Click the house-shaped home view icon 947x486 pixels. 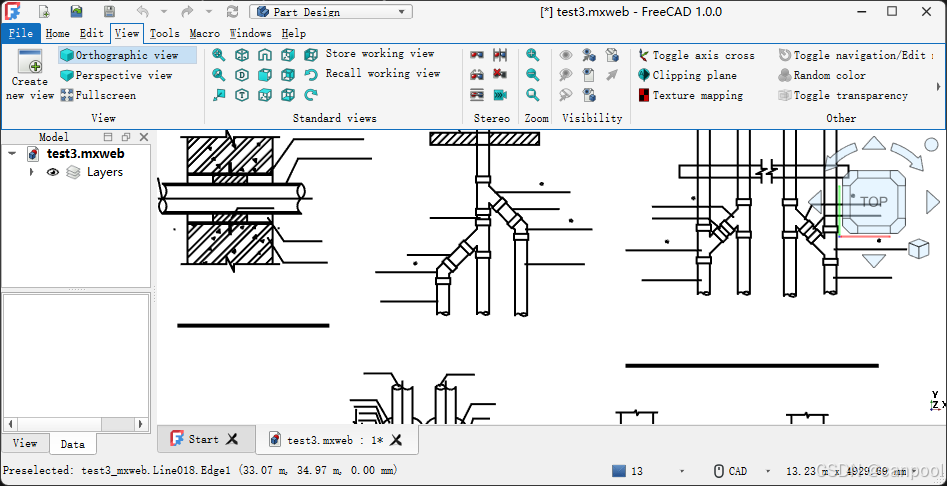[265, 55]
